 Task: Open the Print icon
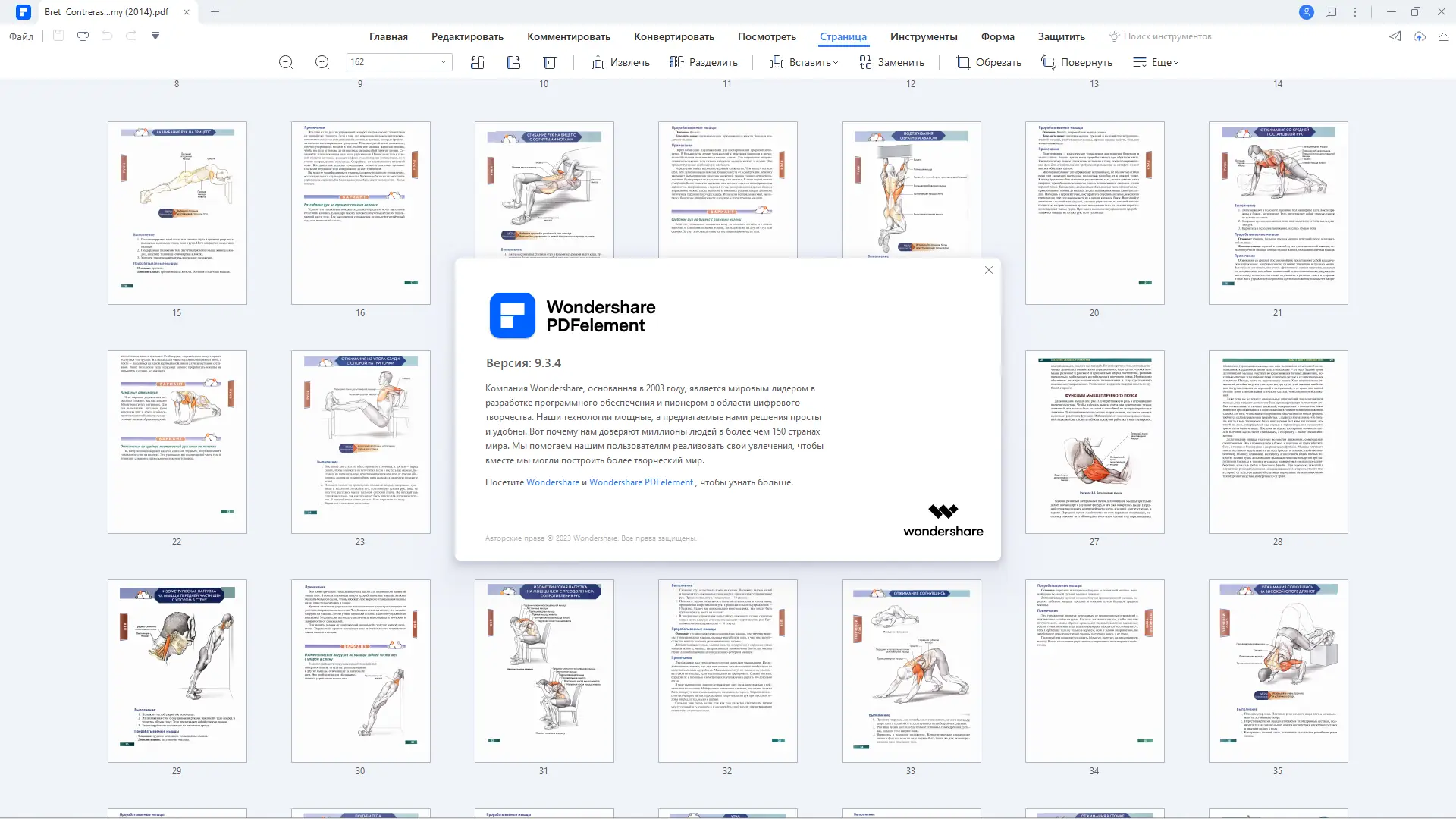click(x=83, y=36)
